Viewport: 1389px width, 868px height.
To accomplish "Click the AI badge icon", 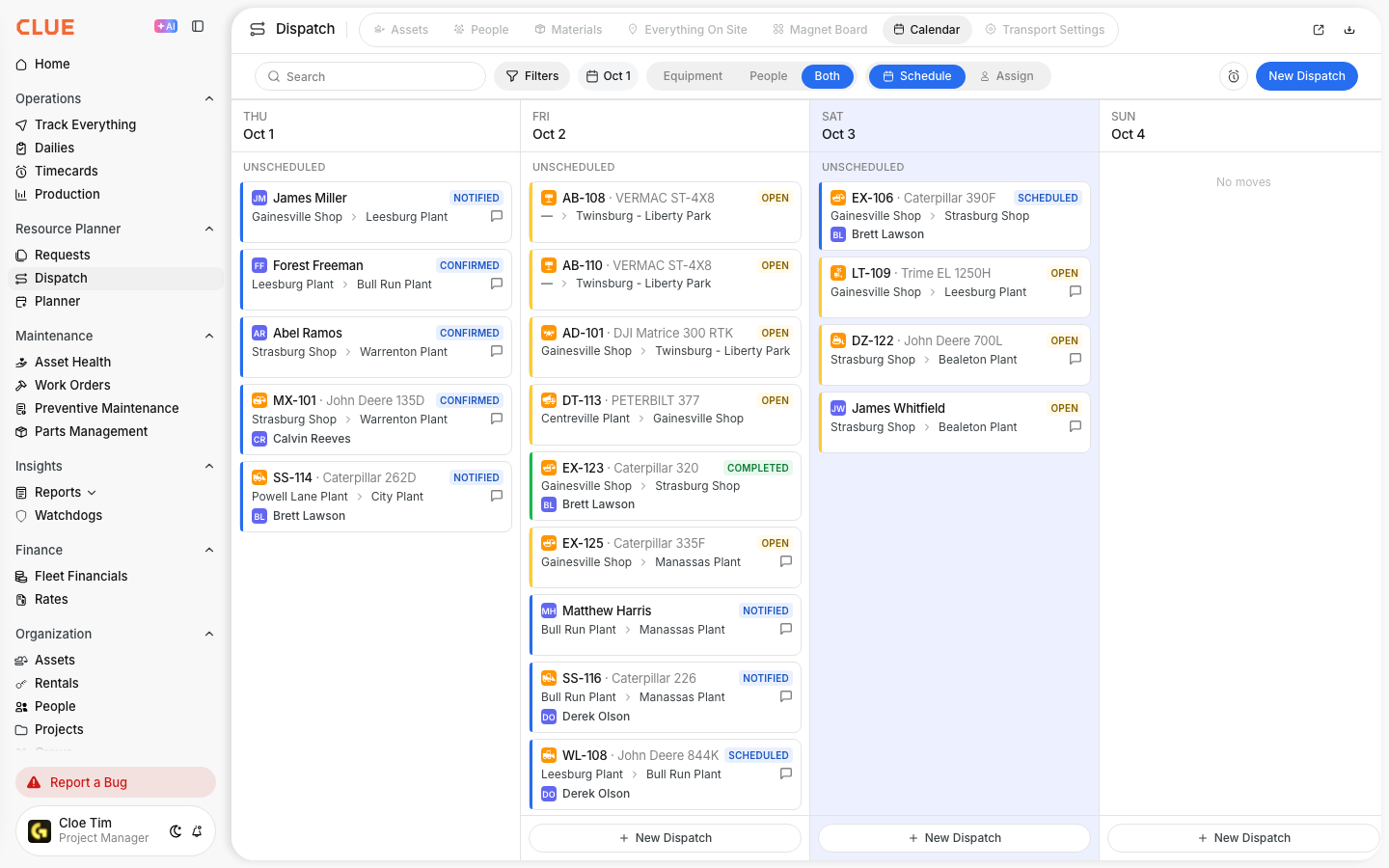I will [x=166, y=26].
